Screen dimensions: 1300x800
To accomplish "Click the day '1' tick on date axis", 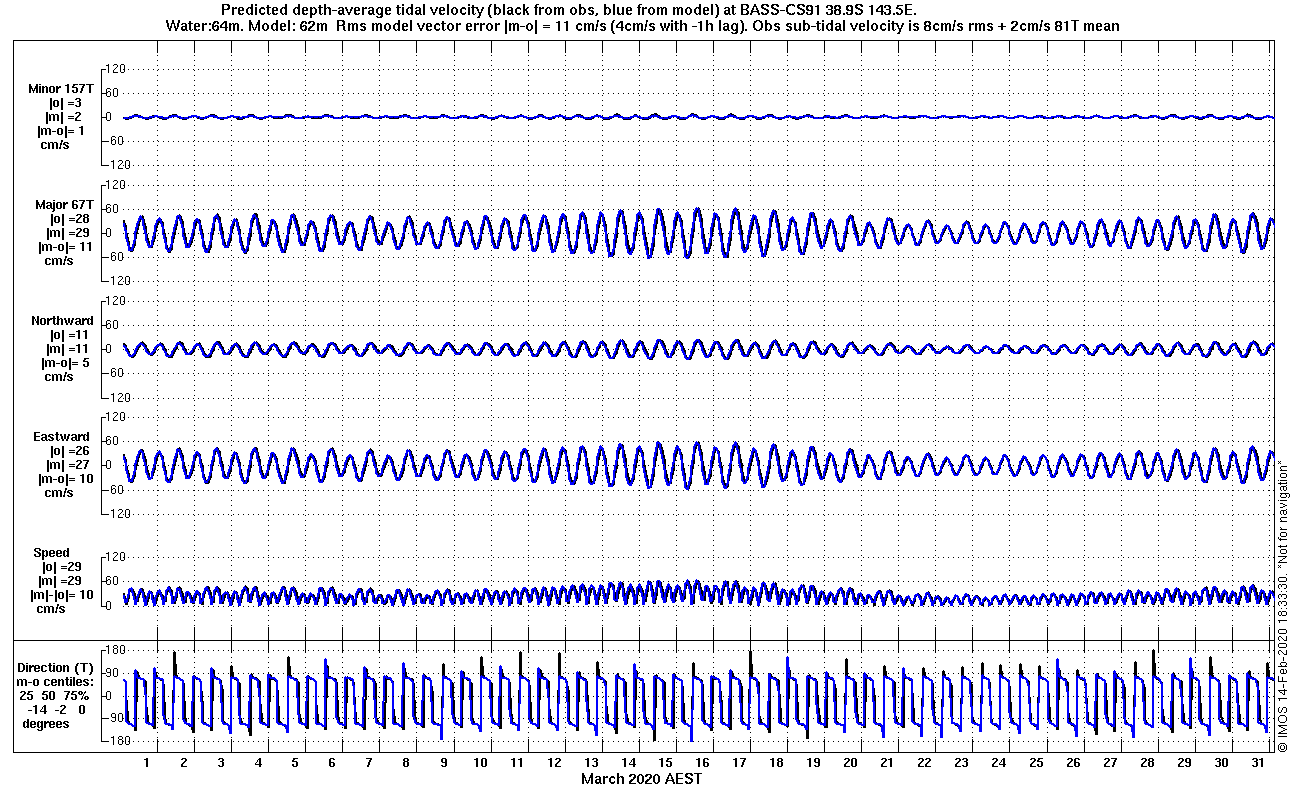I will pyautogui.click(x=147, y=763).
